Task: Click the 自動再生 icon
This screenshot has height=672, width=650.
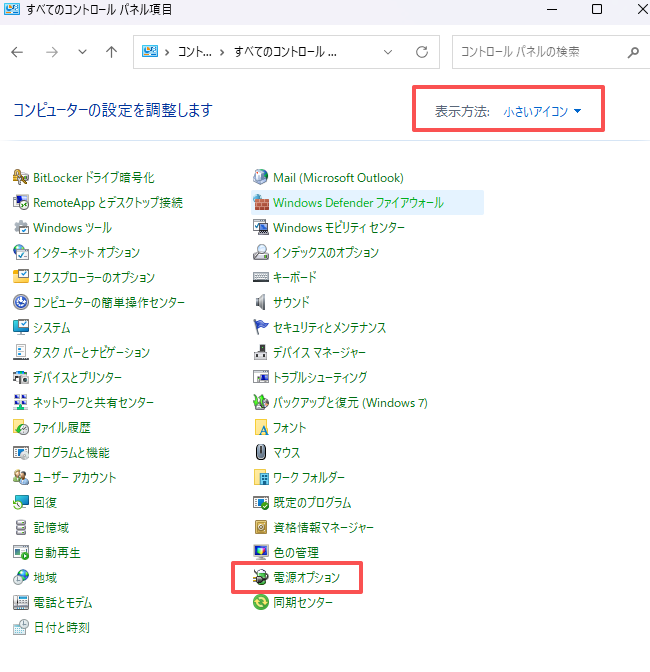Action: click(x=21, y=552)
